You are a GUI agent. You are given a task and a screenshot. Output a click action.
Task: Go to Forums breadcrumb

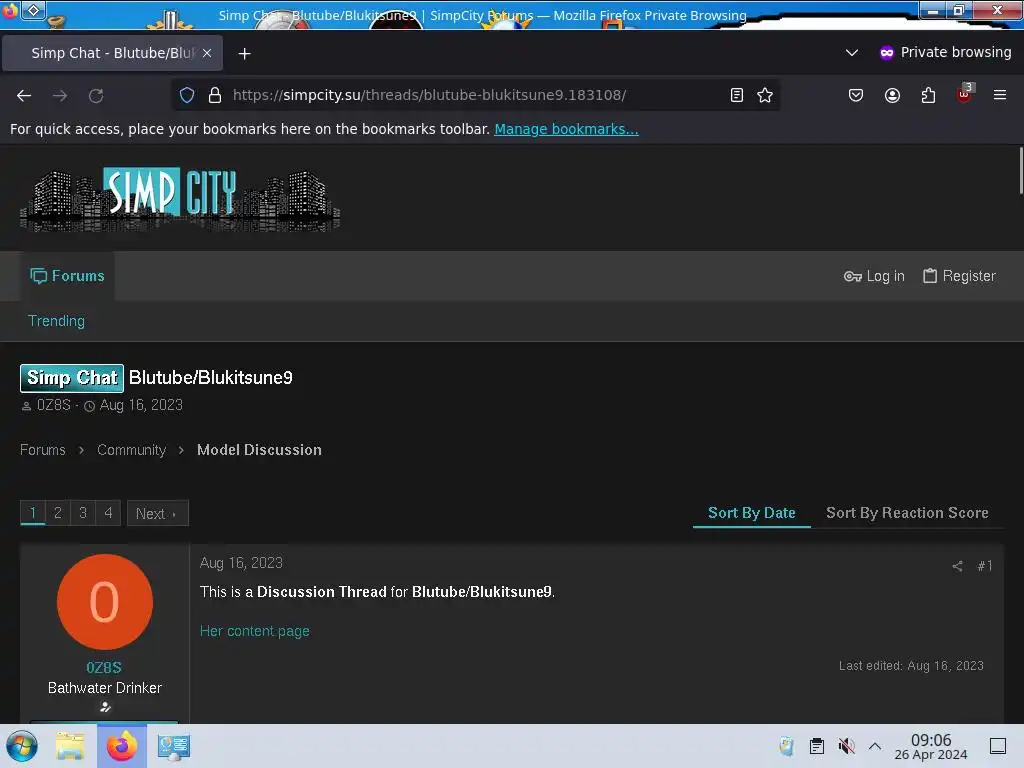pyautogui.click(x=42, y=450)
